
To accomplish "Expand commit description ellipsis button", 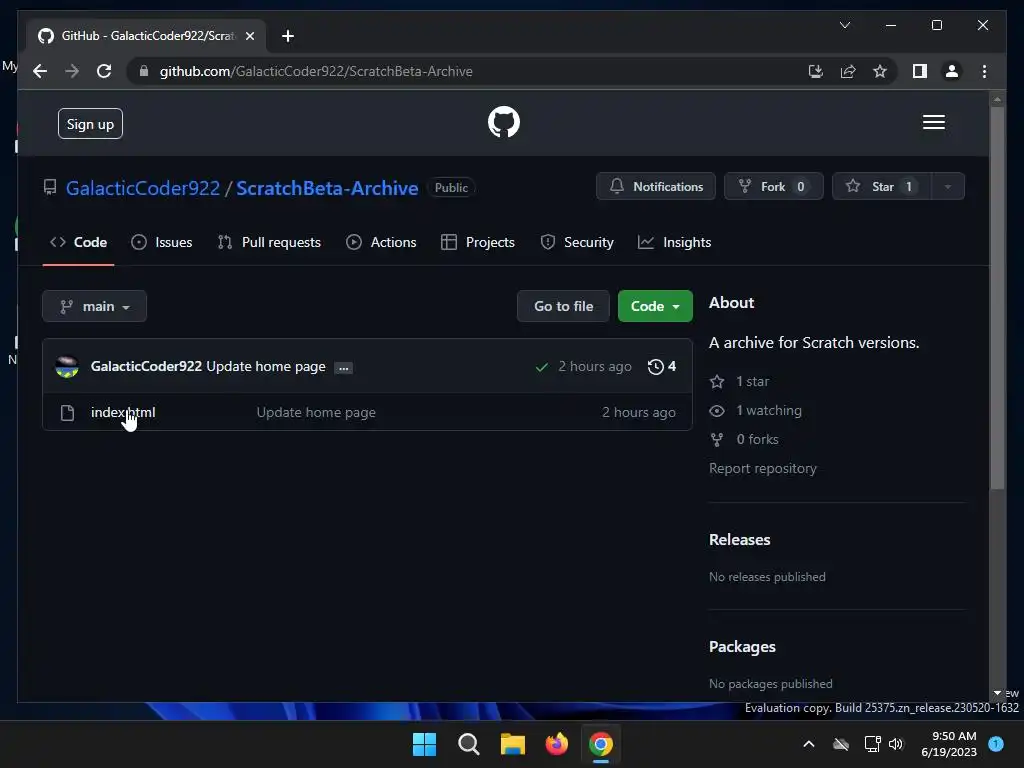I will (x=344, y=368).
